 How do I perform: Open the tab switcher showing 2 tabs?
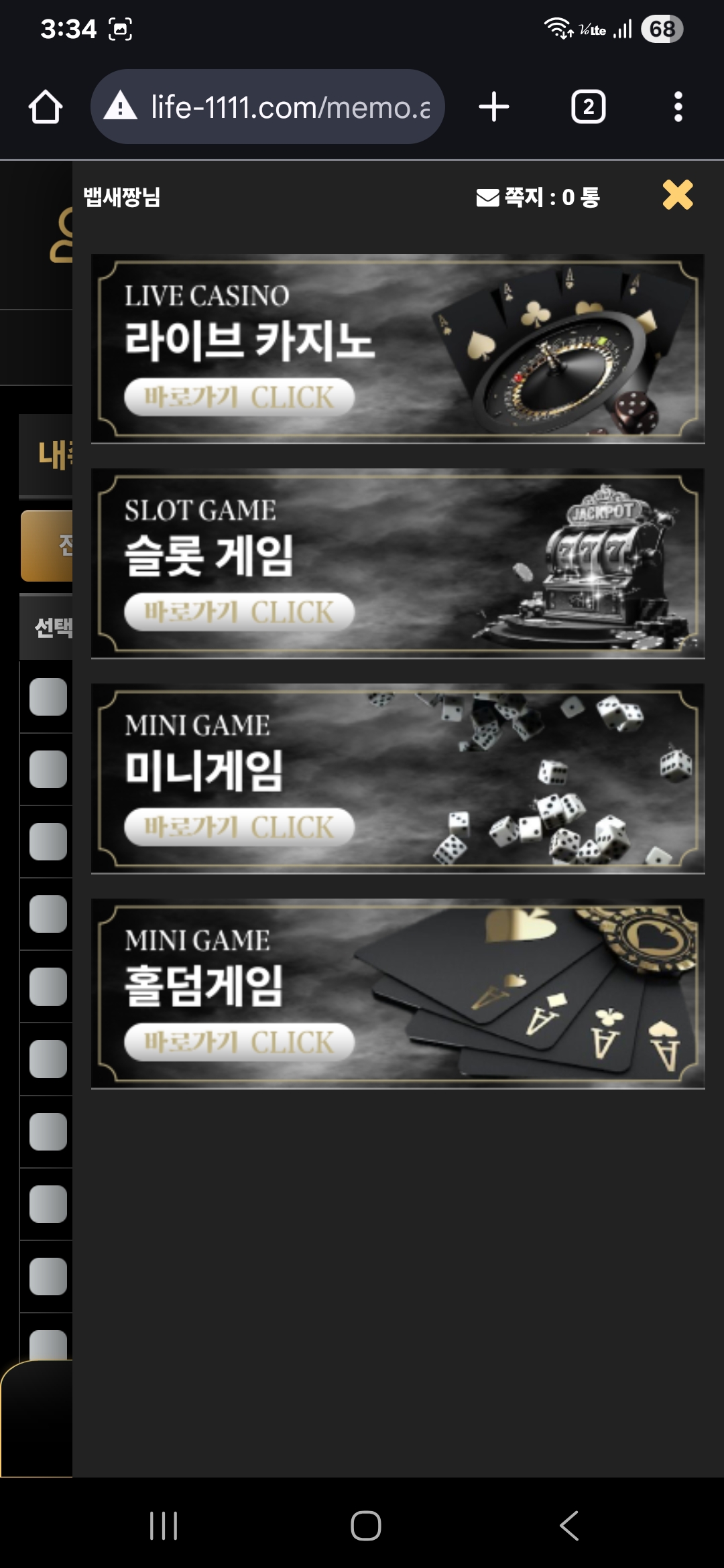click(x=589, y=107)
